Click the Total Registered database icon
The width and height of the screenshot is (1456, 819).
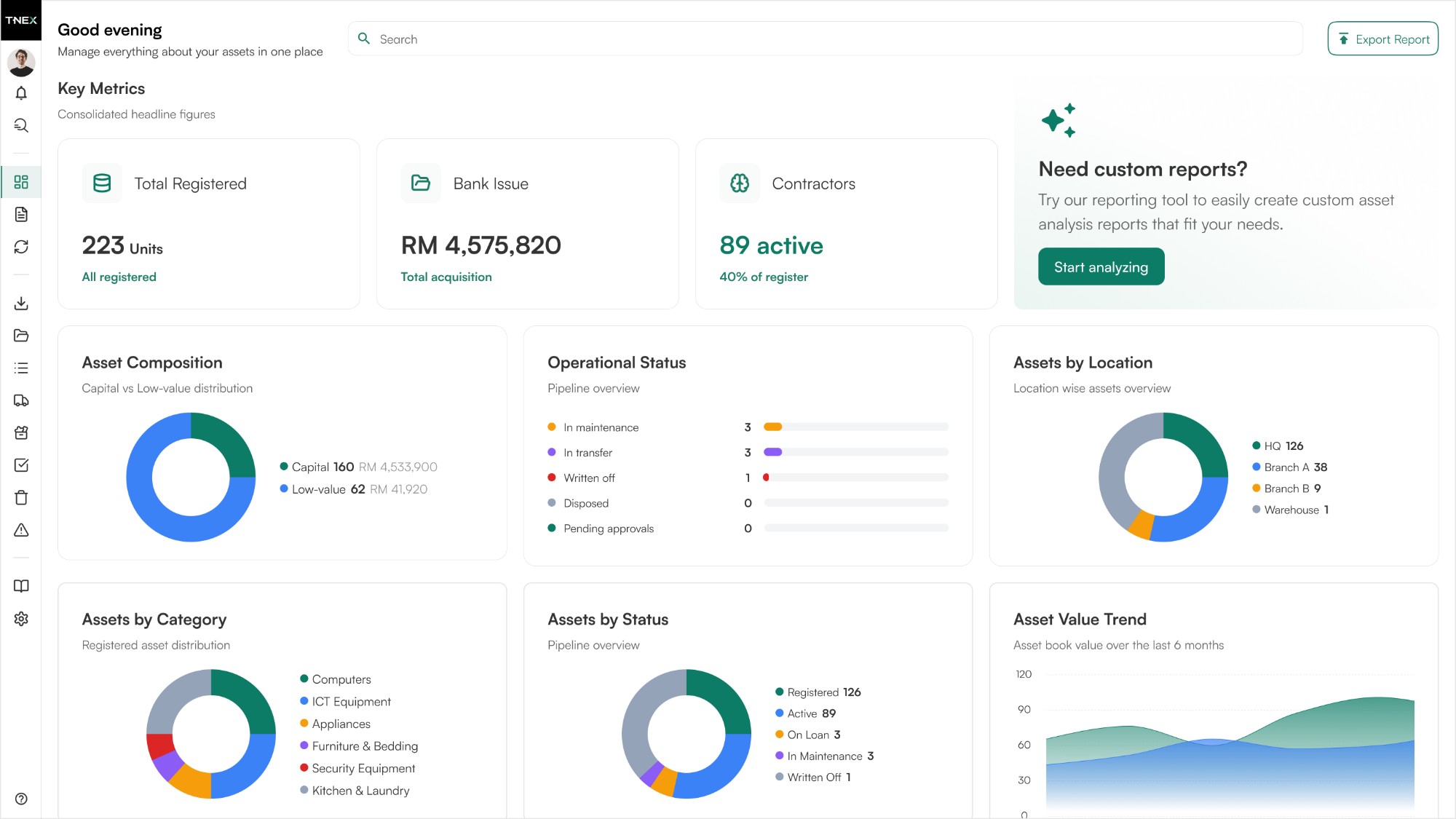click(x=102, y=183)
